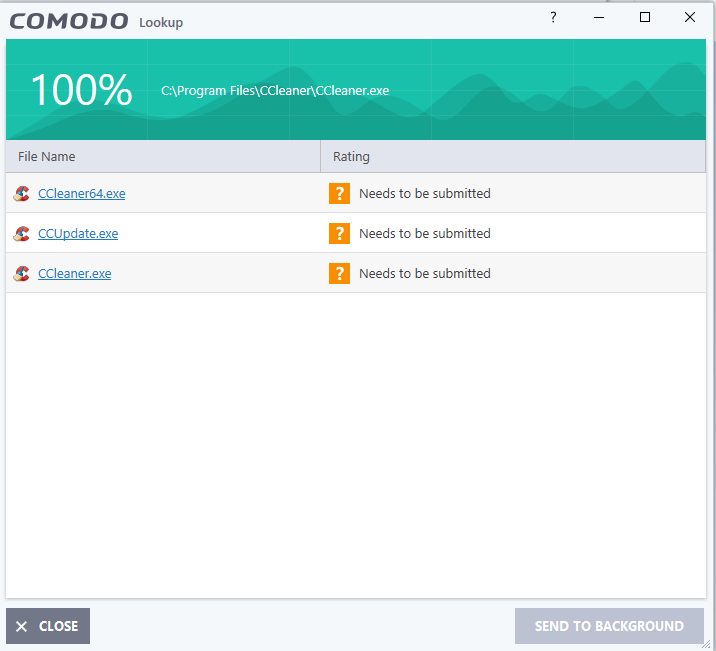Click the 100% progress indicator
The height and width of the screenshot is (651, 716).
pyautogui.click(x=82, y=90)
